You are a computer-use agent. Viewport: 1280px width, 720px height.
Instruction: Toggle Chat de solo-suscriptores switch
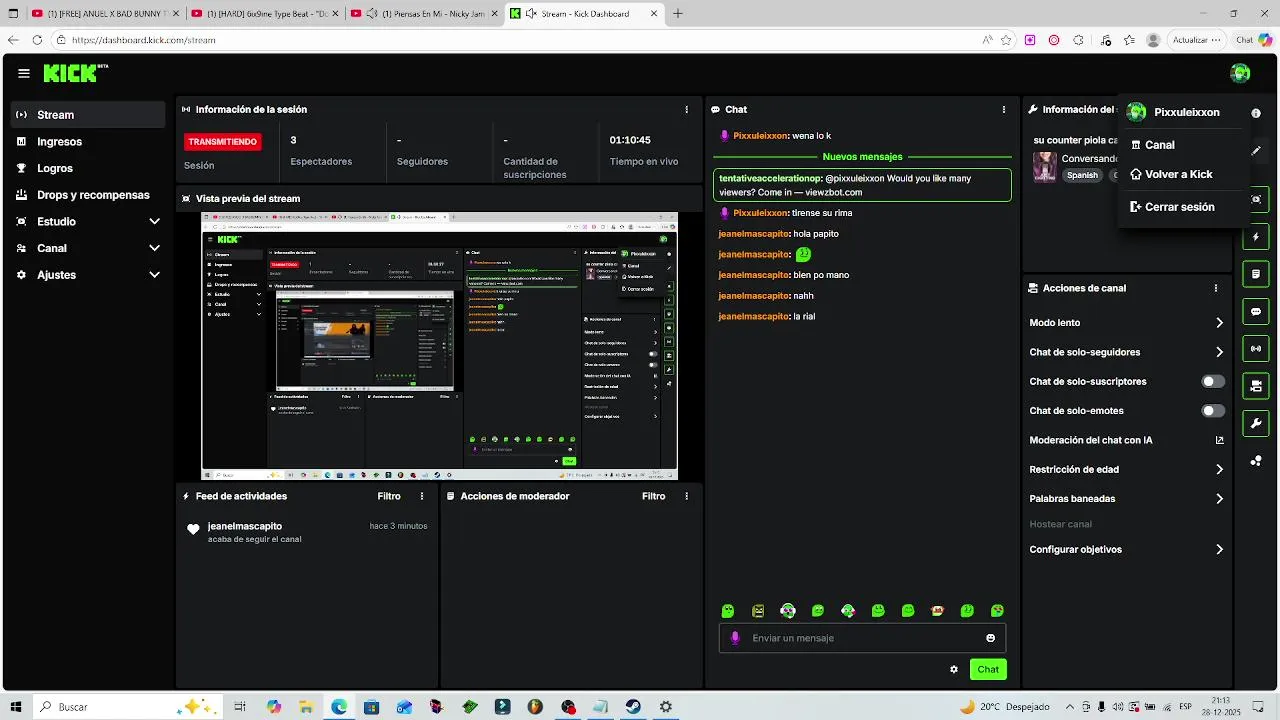coord(1213,381)
